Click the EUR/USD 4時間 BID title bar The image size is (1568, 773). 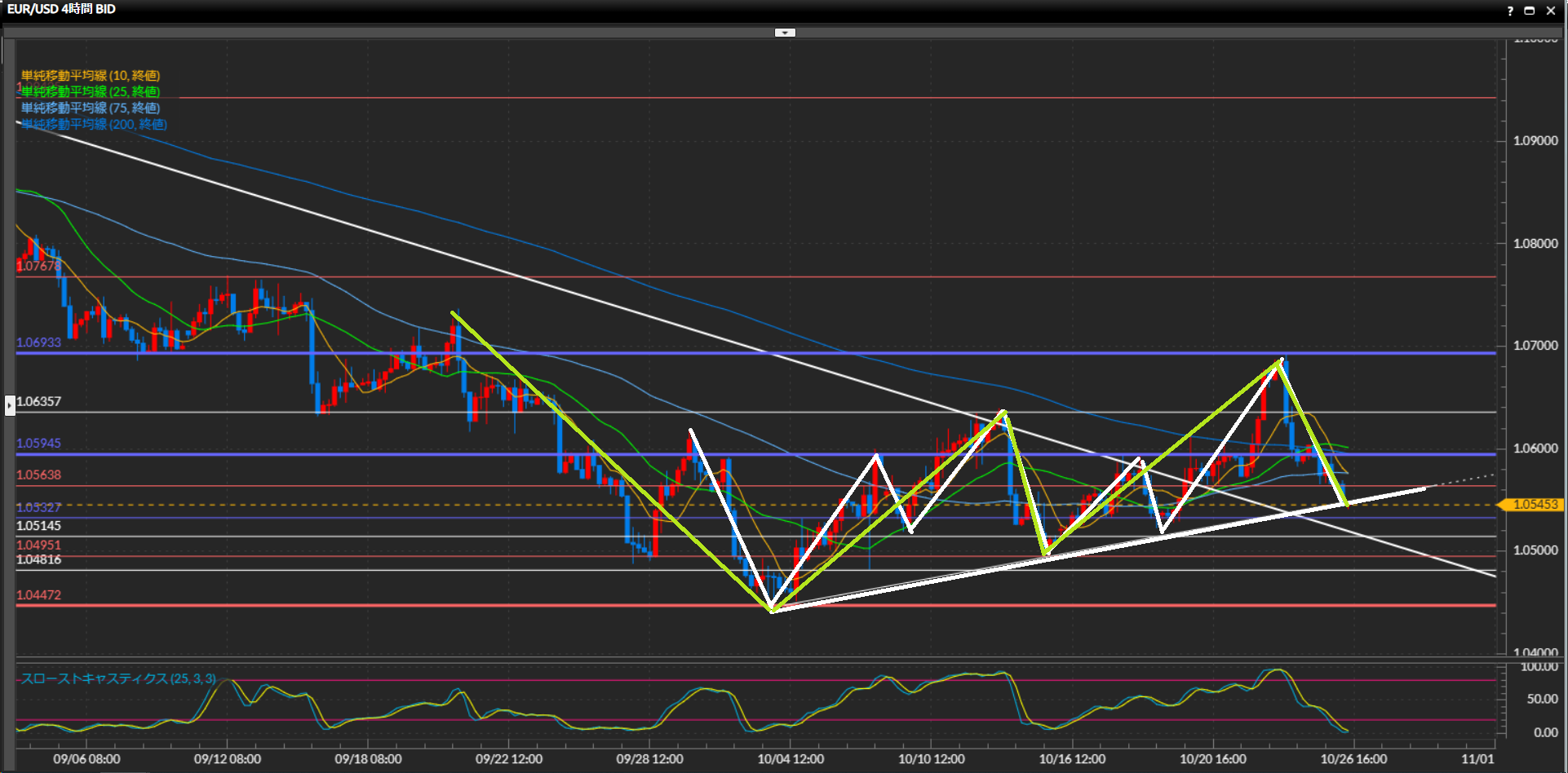[x=61, y=9]
